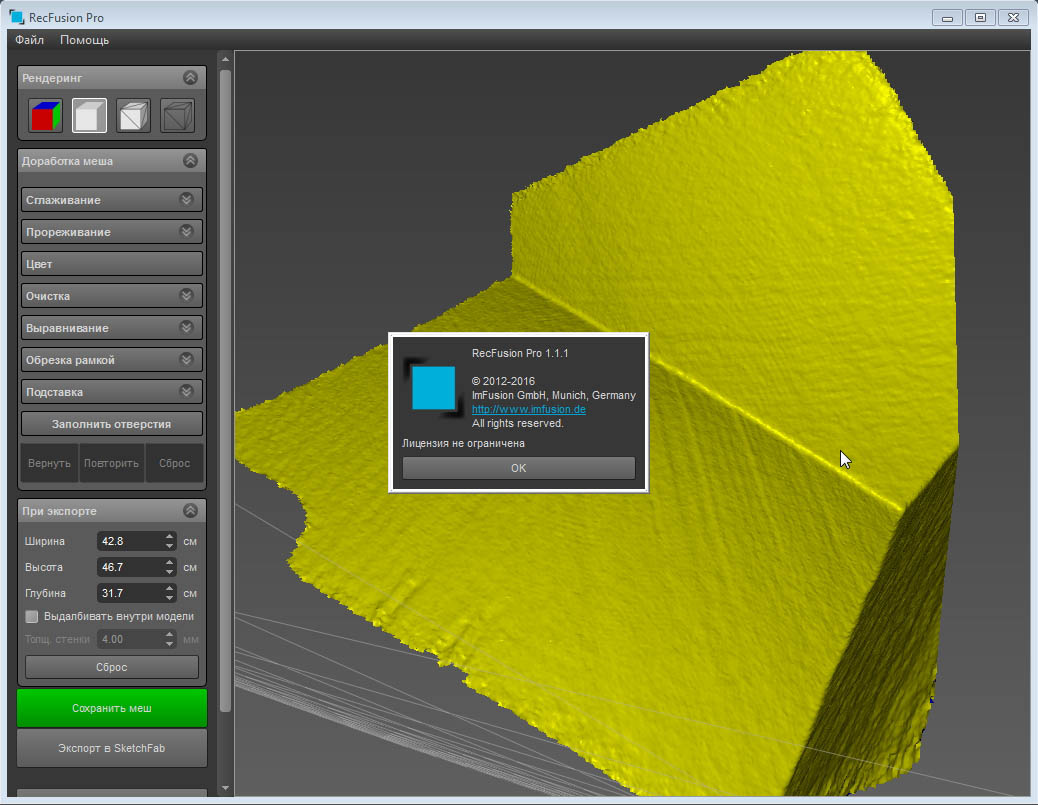Choose the dark wireframe cube rendering icon
This screenshot has height=805, width=1038.
(x=177, y=116)
